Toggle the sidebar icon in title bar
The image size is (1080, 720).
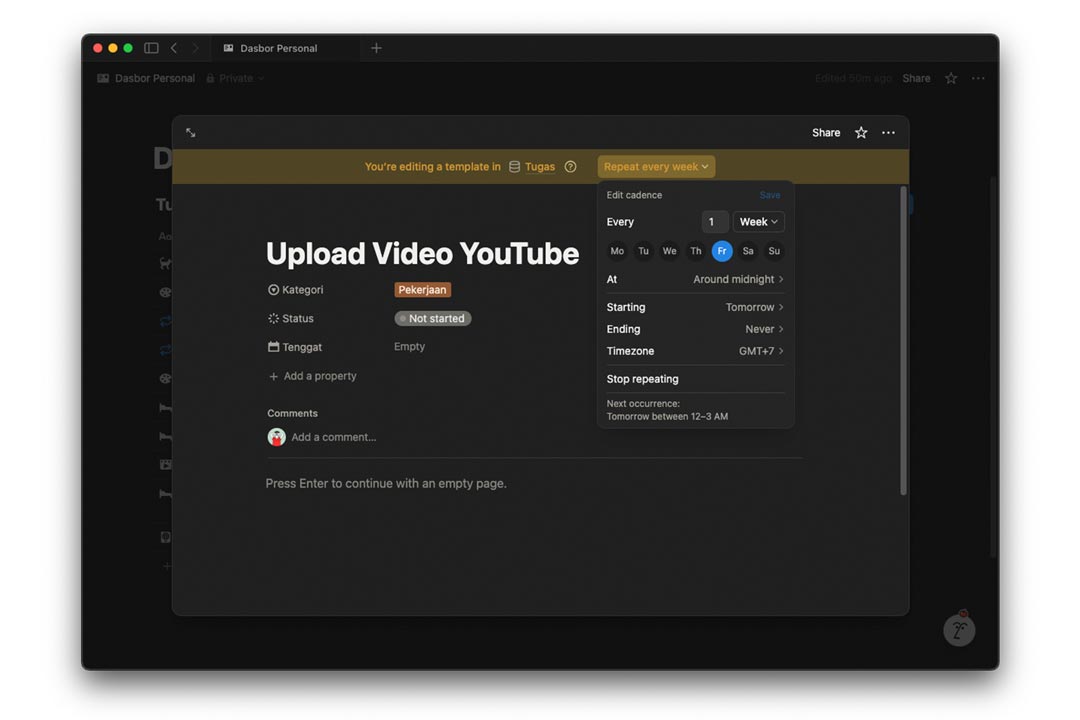(151, 48)
